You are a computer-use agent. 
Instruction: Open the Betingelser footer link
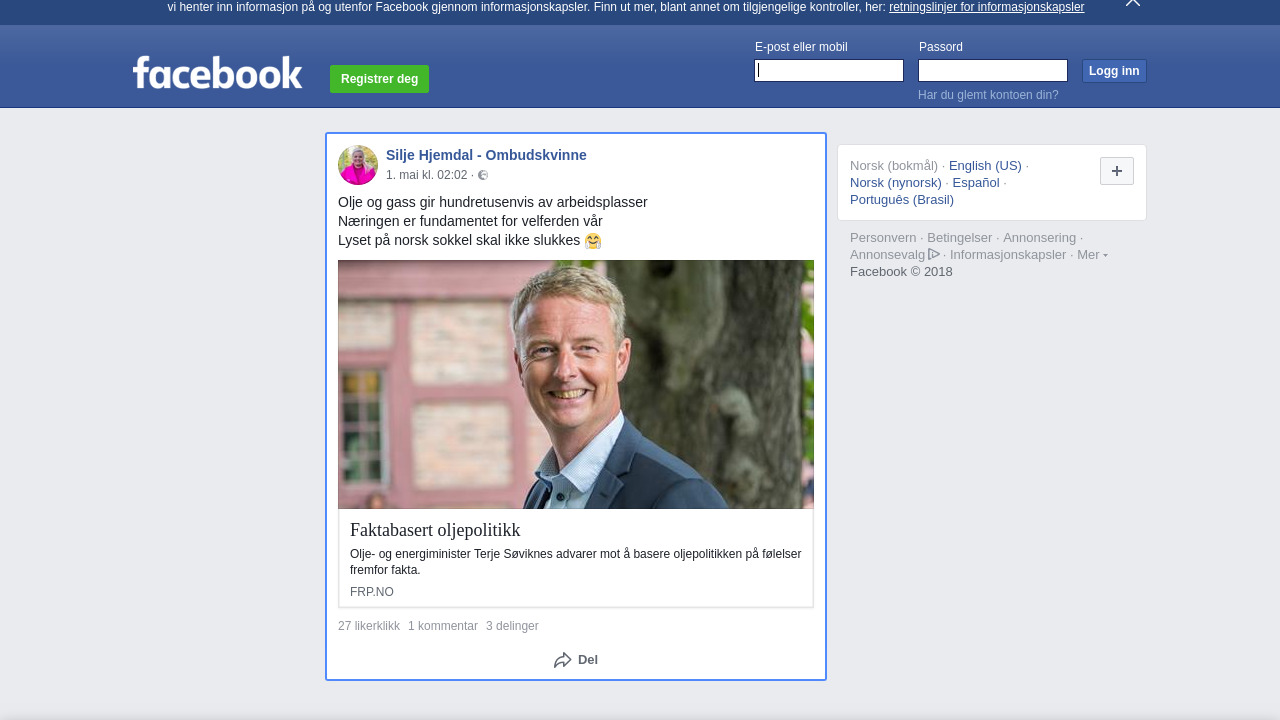(960, 237)
